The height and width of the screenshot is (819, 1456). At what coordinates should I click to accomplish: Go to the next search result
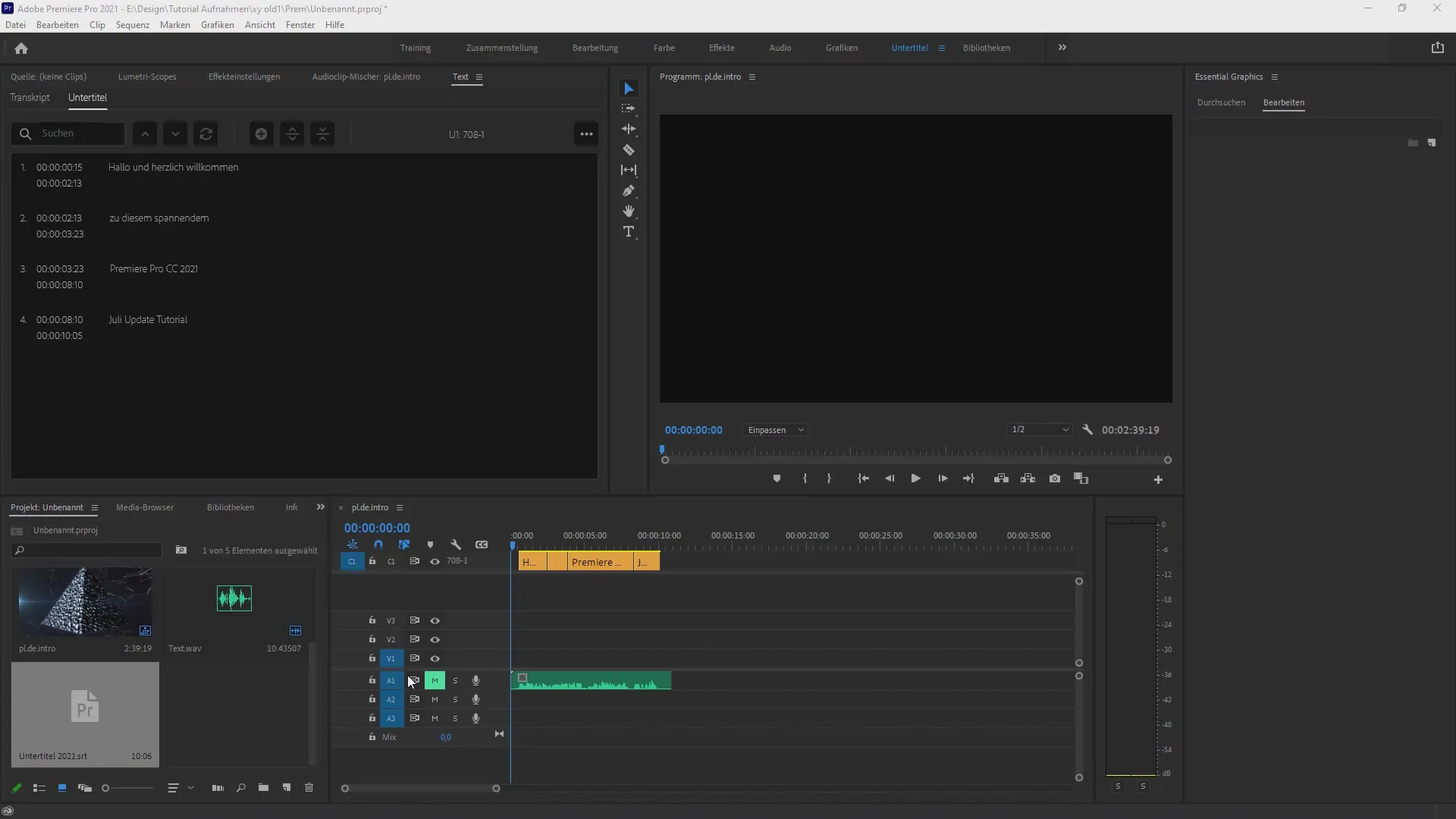(175, 133)
